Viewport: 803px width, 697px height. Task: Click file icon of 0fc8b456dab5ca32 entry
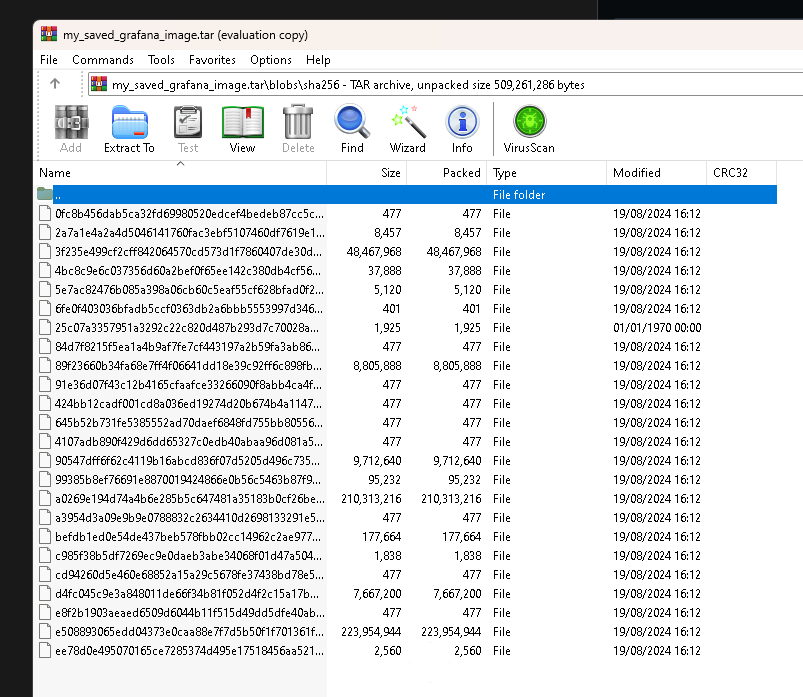click(x=45, y=214)
